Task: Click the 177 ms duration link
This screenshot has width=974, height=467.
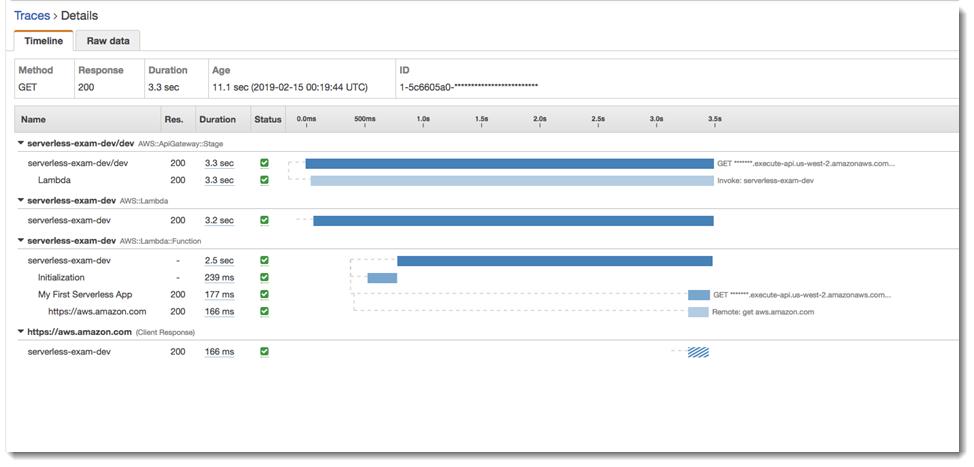Action: pyautogui.click(x=219, y=295)
